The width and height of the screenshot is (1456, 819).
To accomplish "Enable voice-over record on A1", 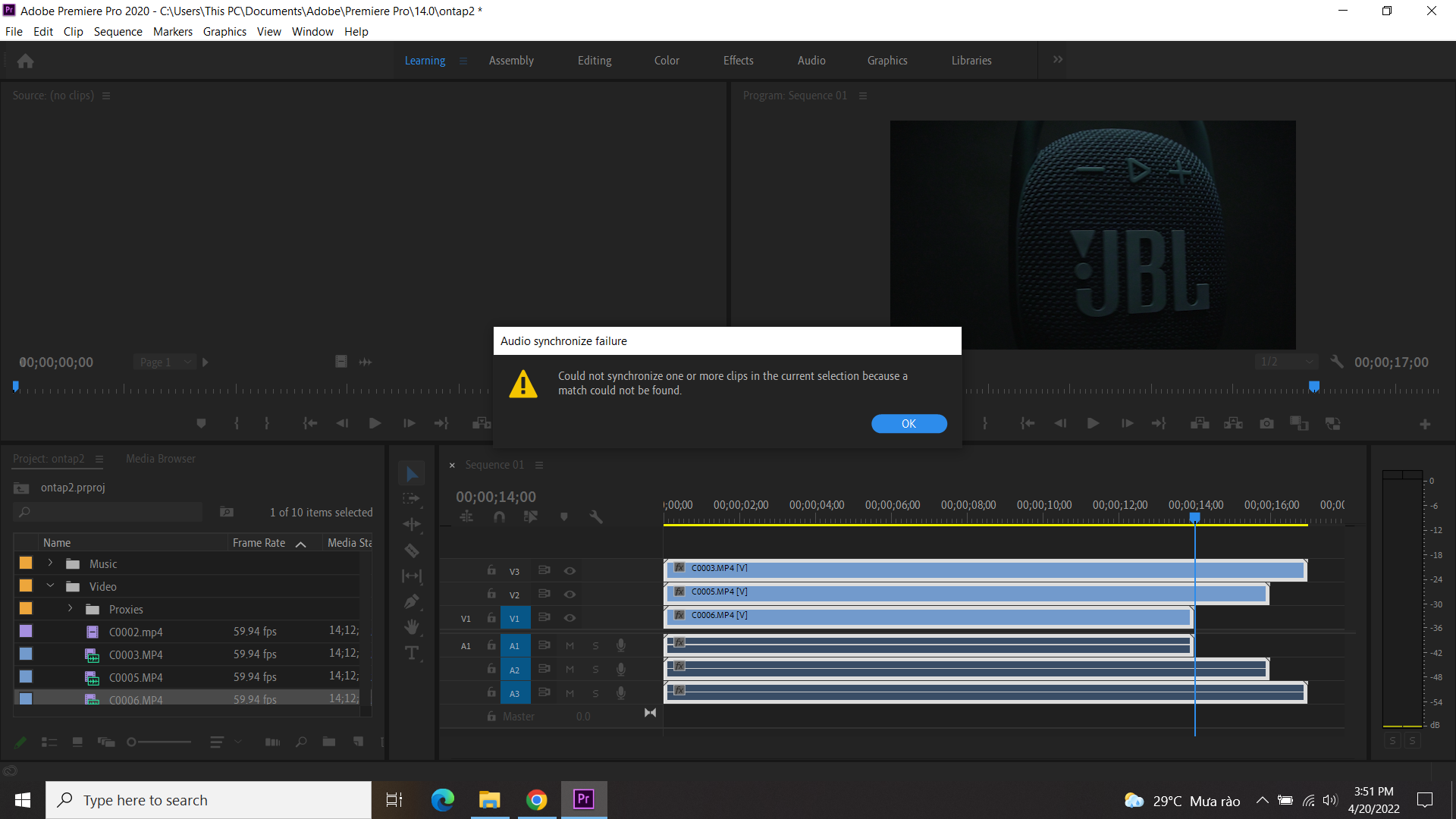I will tap(620, 646).
